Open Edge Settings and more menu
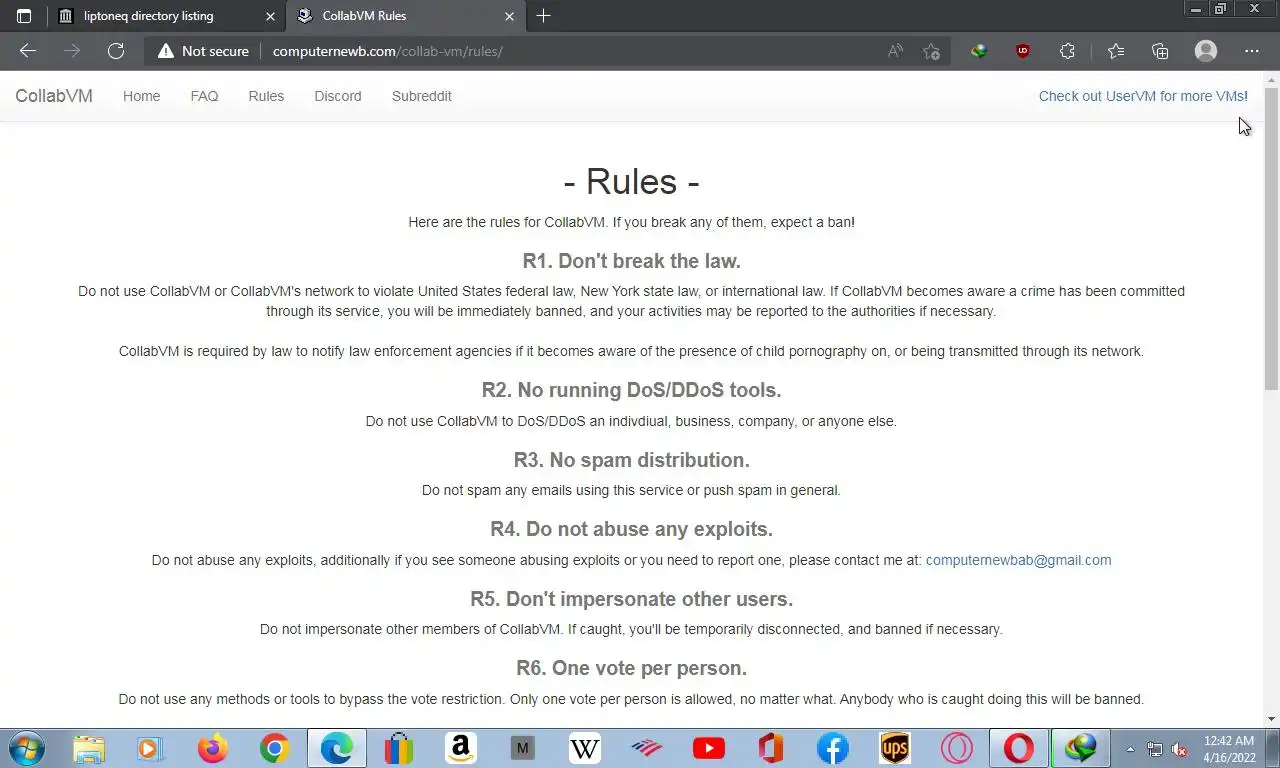Image resolution: width=1280 pixels, height=768 pixels. click(1252, 51)
